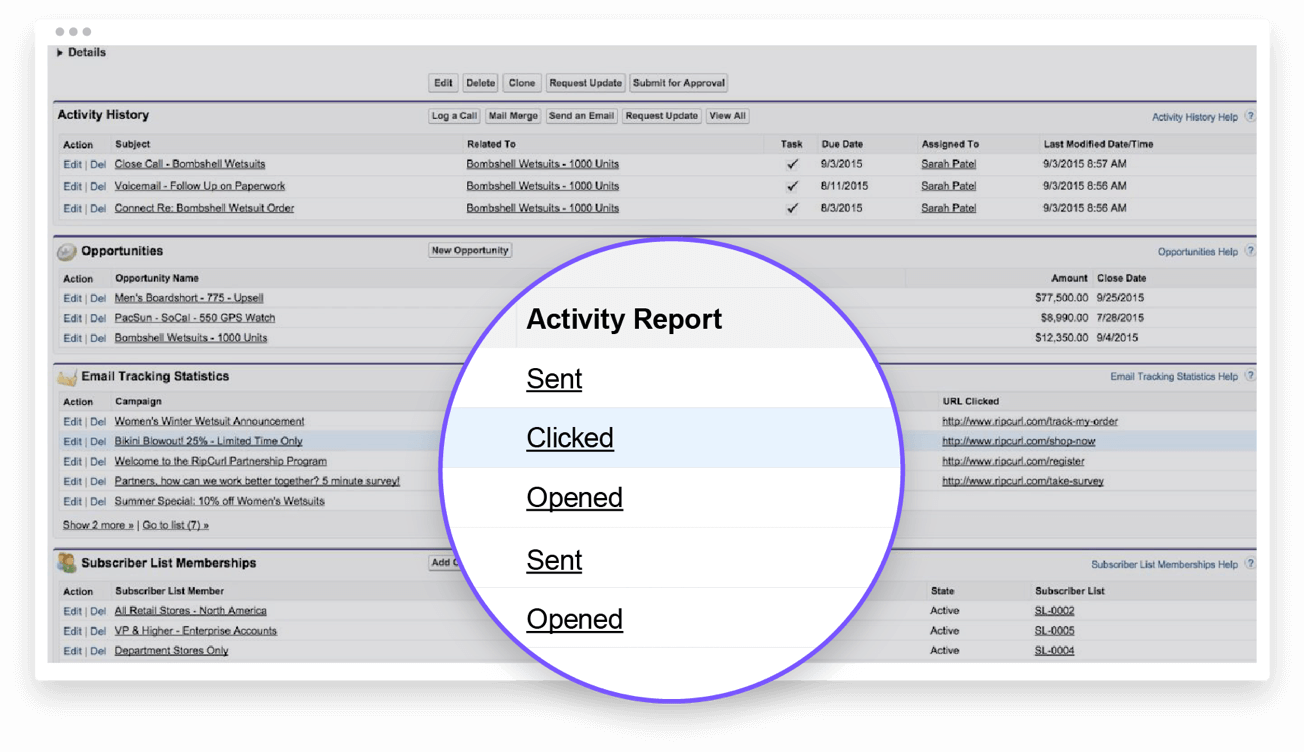Open Welcome to the RipCurl Partnership Program
Viewport: 1304px width, 752px height.
pos(220,461)
